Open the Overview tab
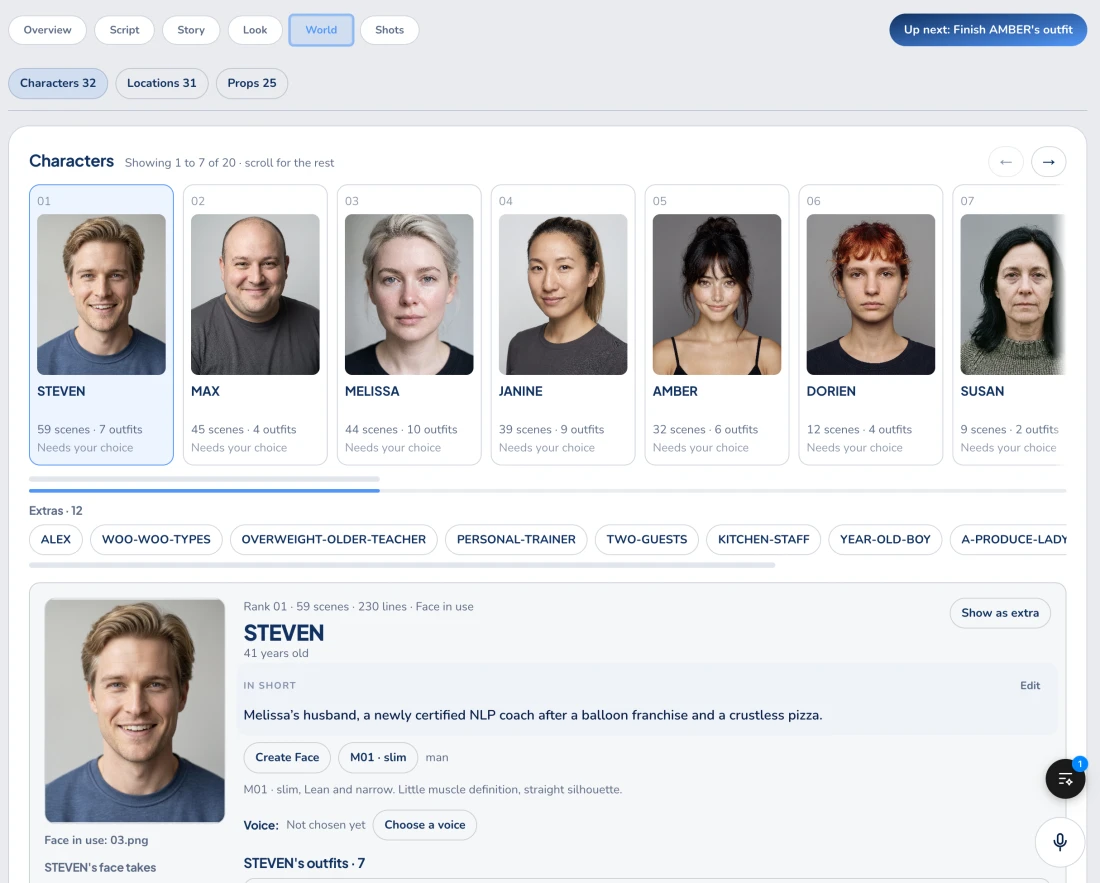1100x883 pixels. tap(48, 30)
